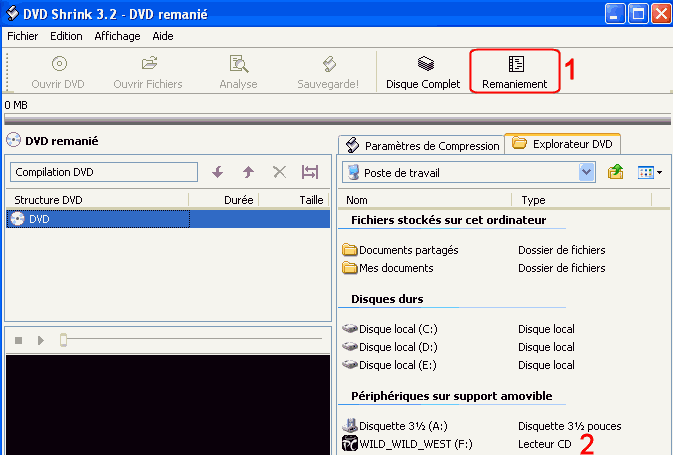Select the WILD_WILD_WEST (F:) drive
This screenshot has width=673, height=455.
pos(407,444)
